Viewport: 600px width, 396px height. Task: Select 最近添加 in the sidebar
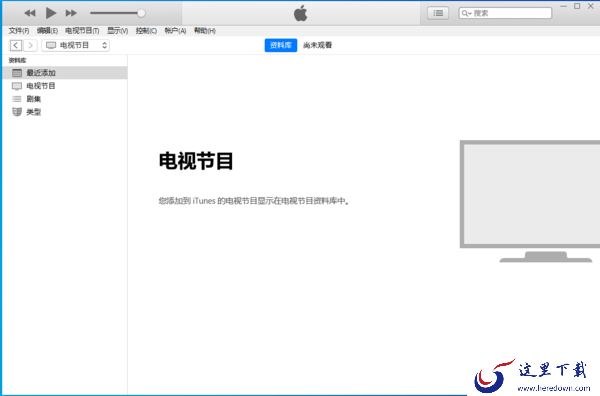(65, 73)
